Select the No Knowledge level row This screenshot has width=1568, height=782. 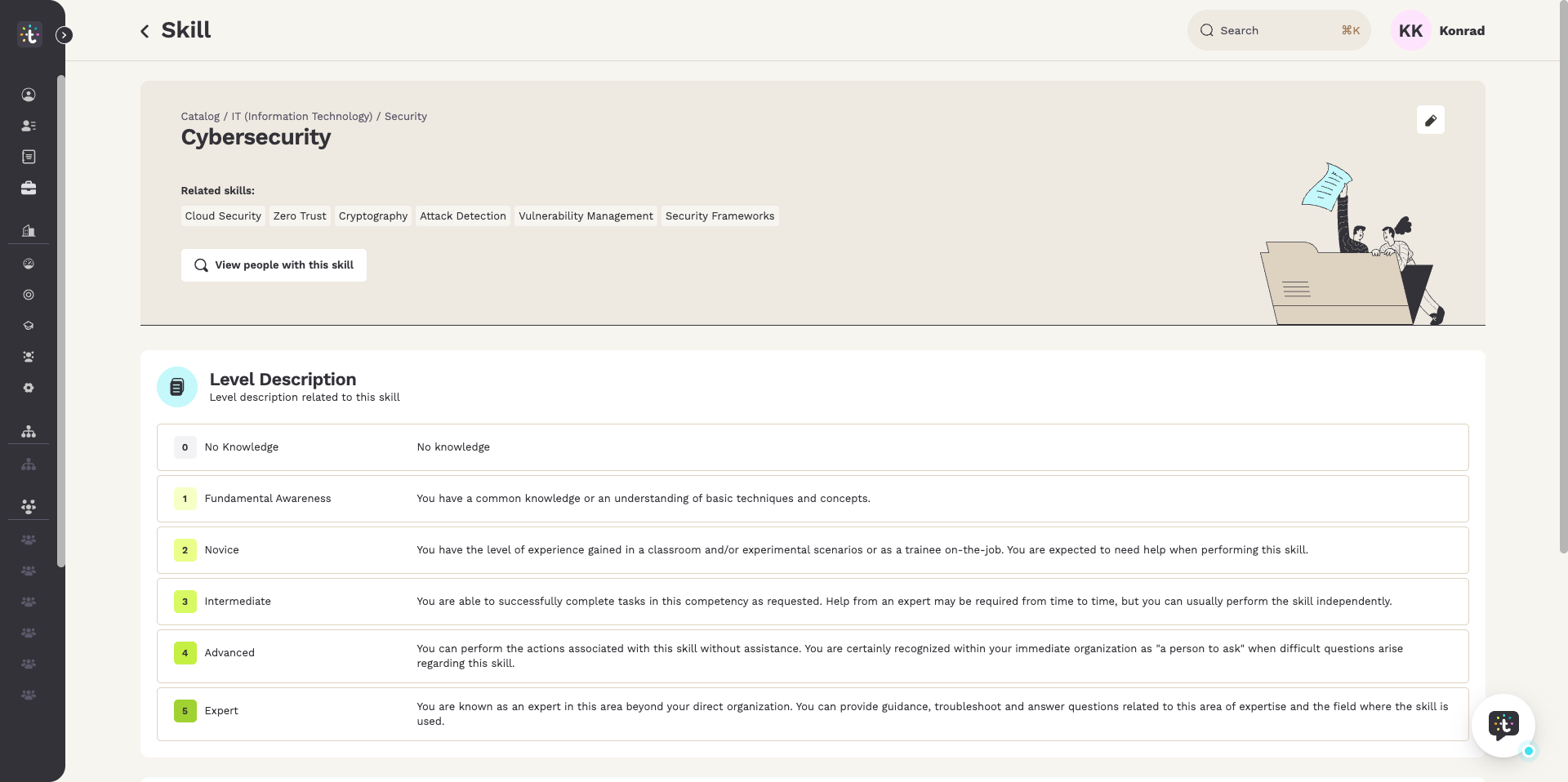[813, 447]
